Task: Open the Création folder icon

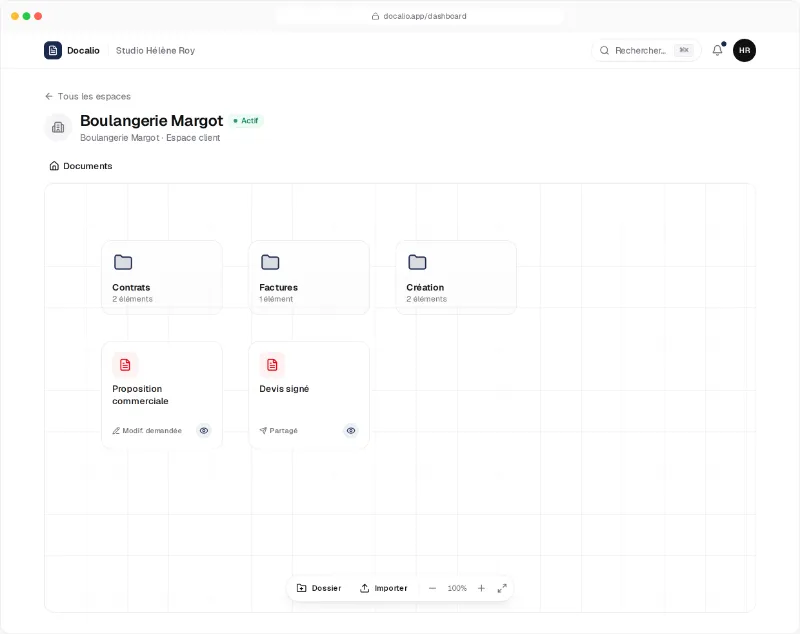Action: coord(417,262)
